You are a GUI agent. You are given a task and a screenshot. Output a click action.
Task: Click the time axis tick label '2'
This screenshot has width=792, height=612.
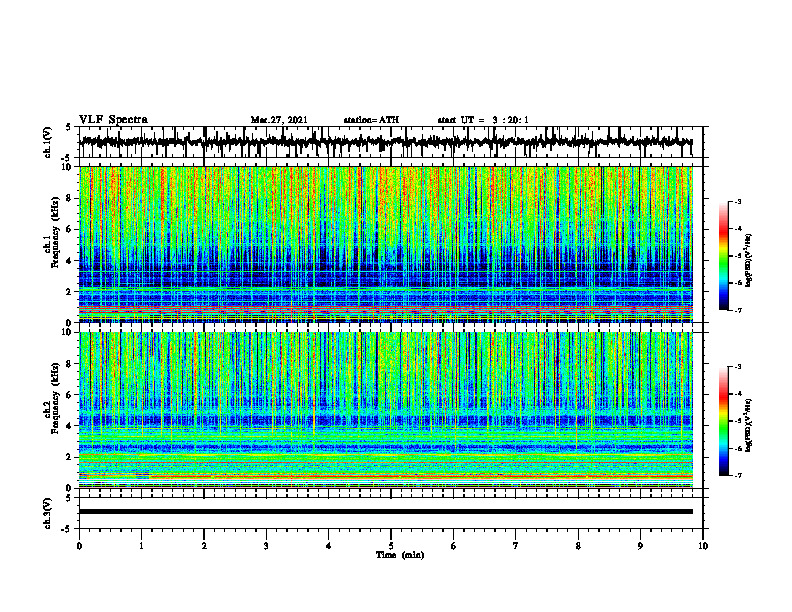(204, 546)
